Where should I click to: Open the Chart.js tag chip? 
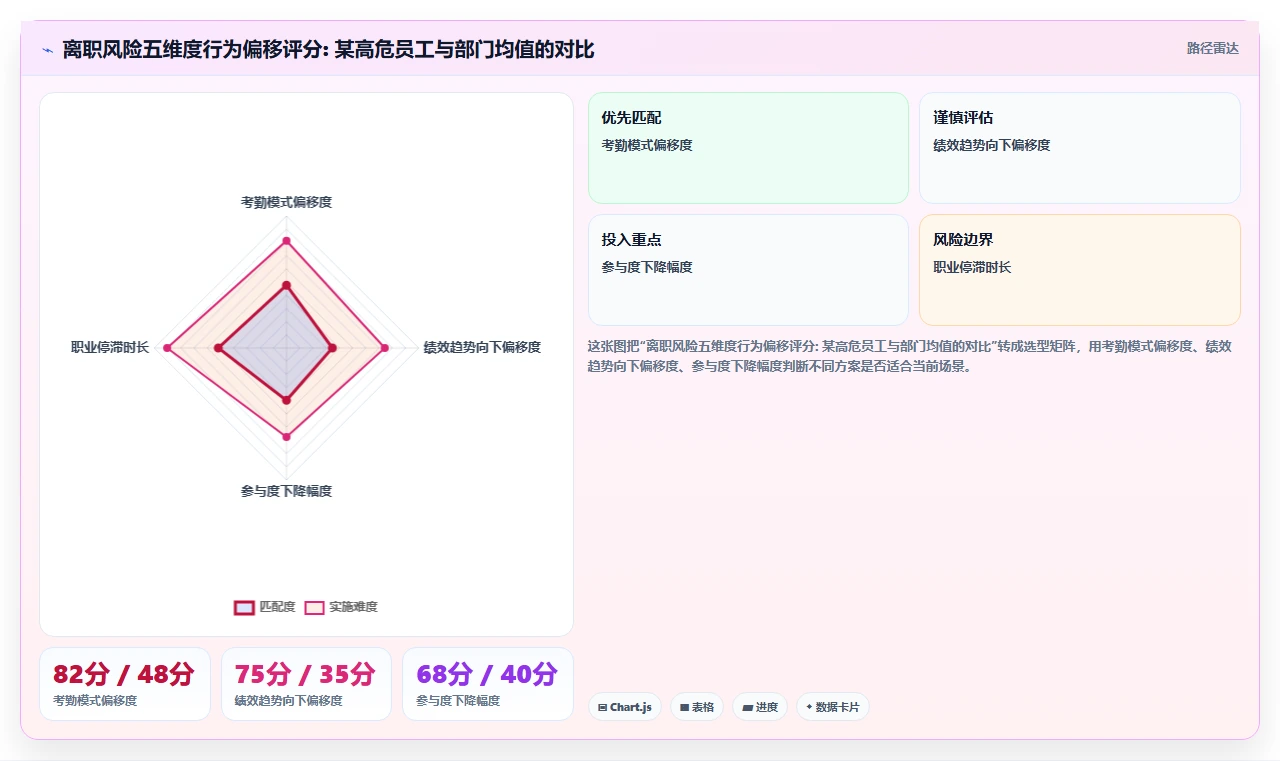click(x=625, y=707)
